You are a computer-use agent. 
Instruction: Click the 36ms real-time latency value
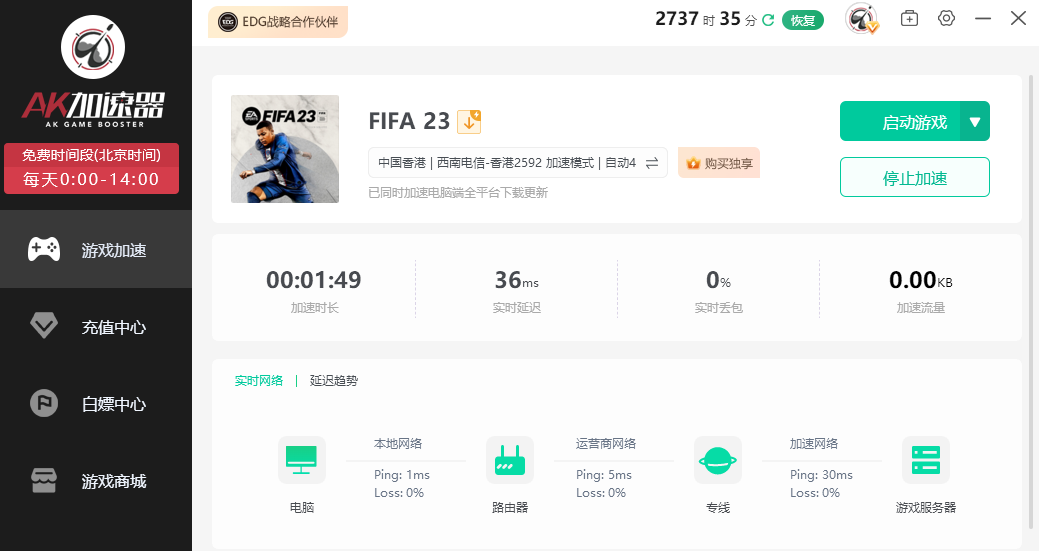[x=516, y=280]
